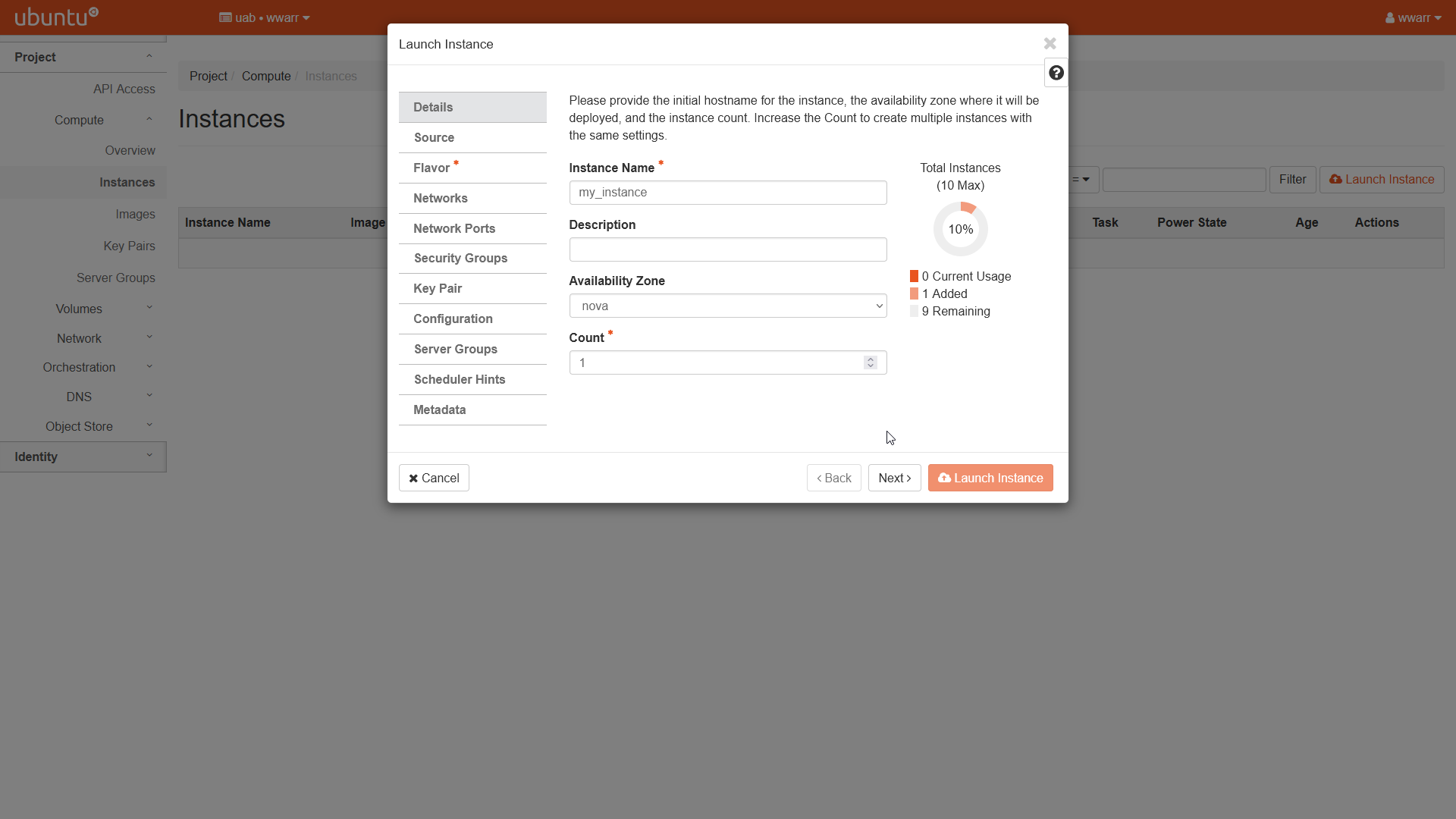This screenshot has width=1456, height=819.
Task: Open the Availability Zone nova dropdown
Action: pyautogui.click(x=728, y=306)
